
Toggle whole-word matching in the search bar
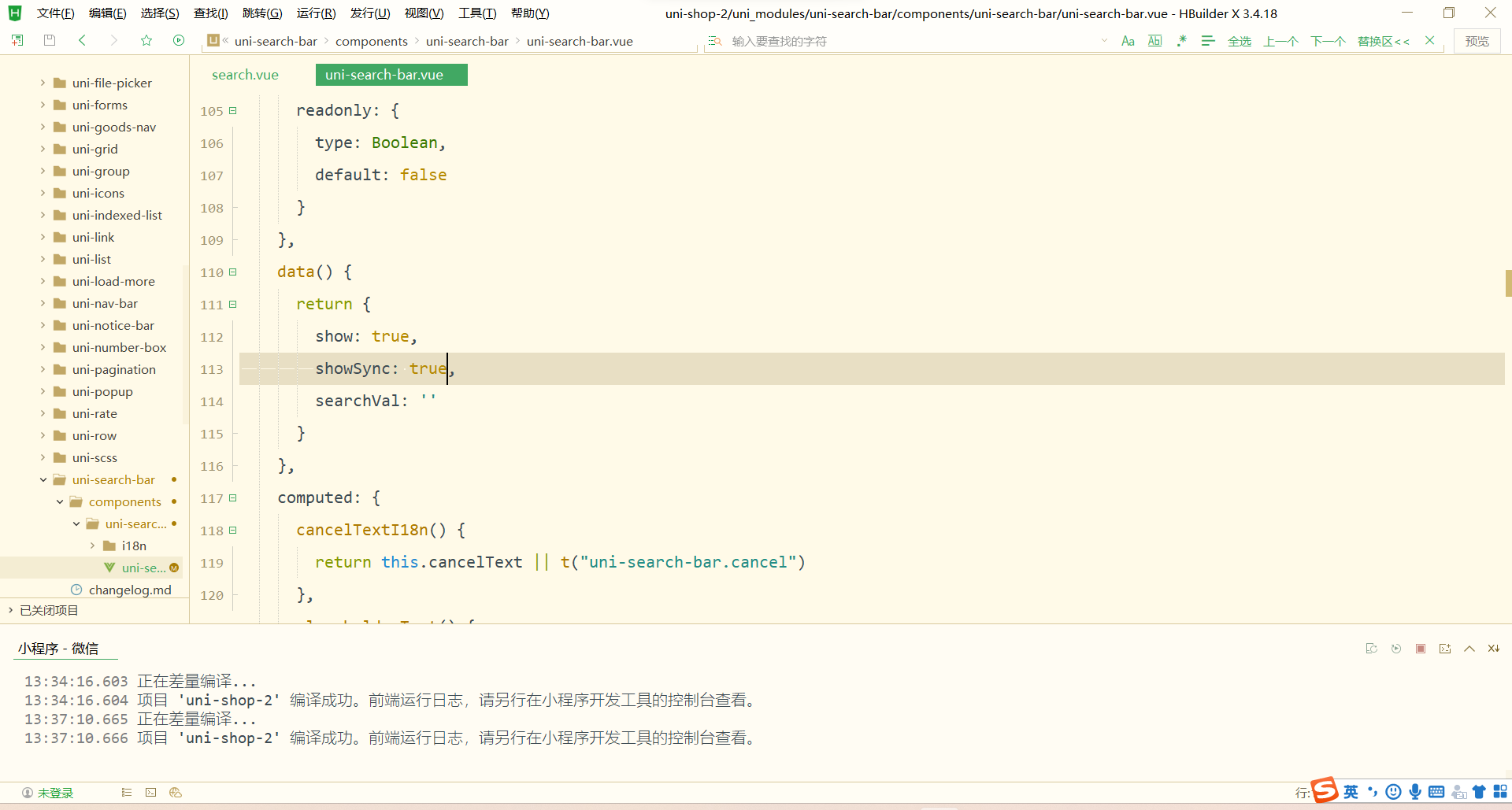pos(1154,40)
